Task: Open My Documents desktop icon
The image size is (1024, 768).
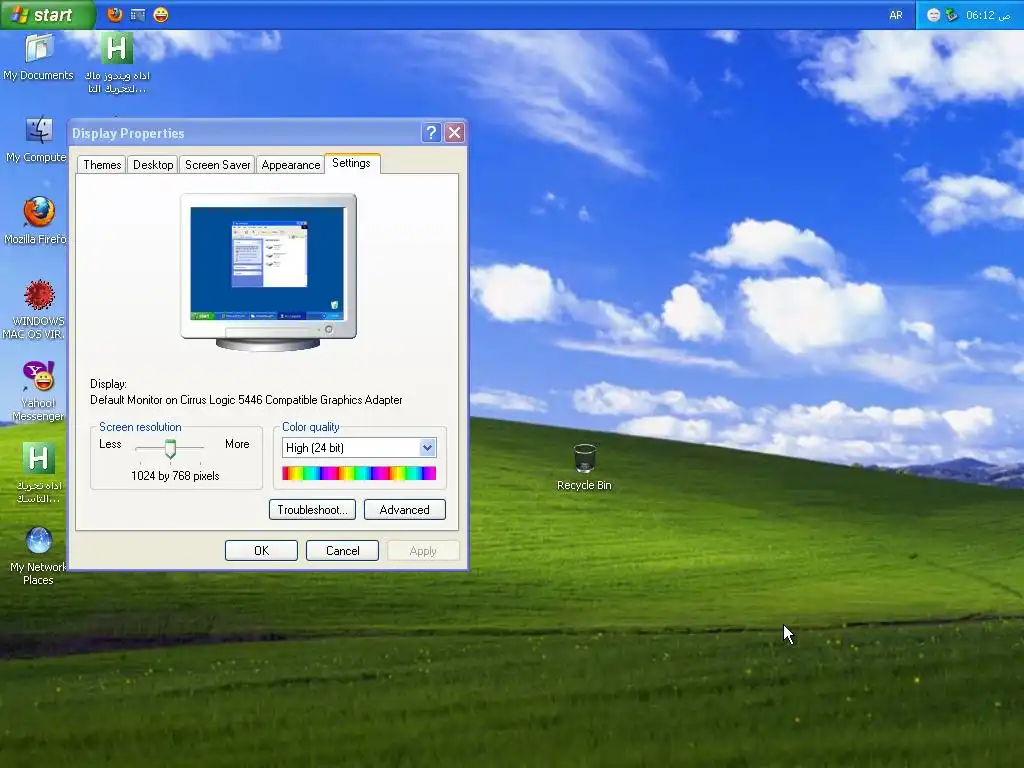Action: (x=39, y=57)
